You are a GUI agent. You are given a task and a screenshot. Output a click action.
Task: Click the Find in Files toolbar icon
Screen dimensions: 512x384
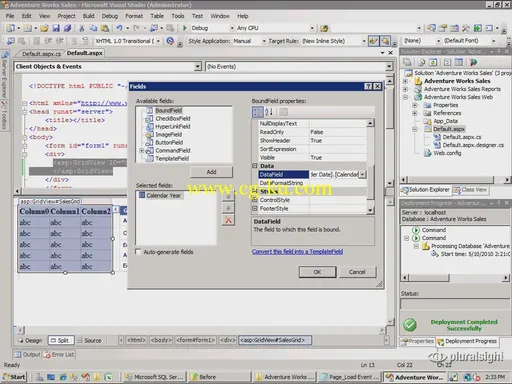(x=324, y=28)
